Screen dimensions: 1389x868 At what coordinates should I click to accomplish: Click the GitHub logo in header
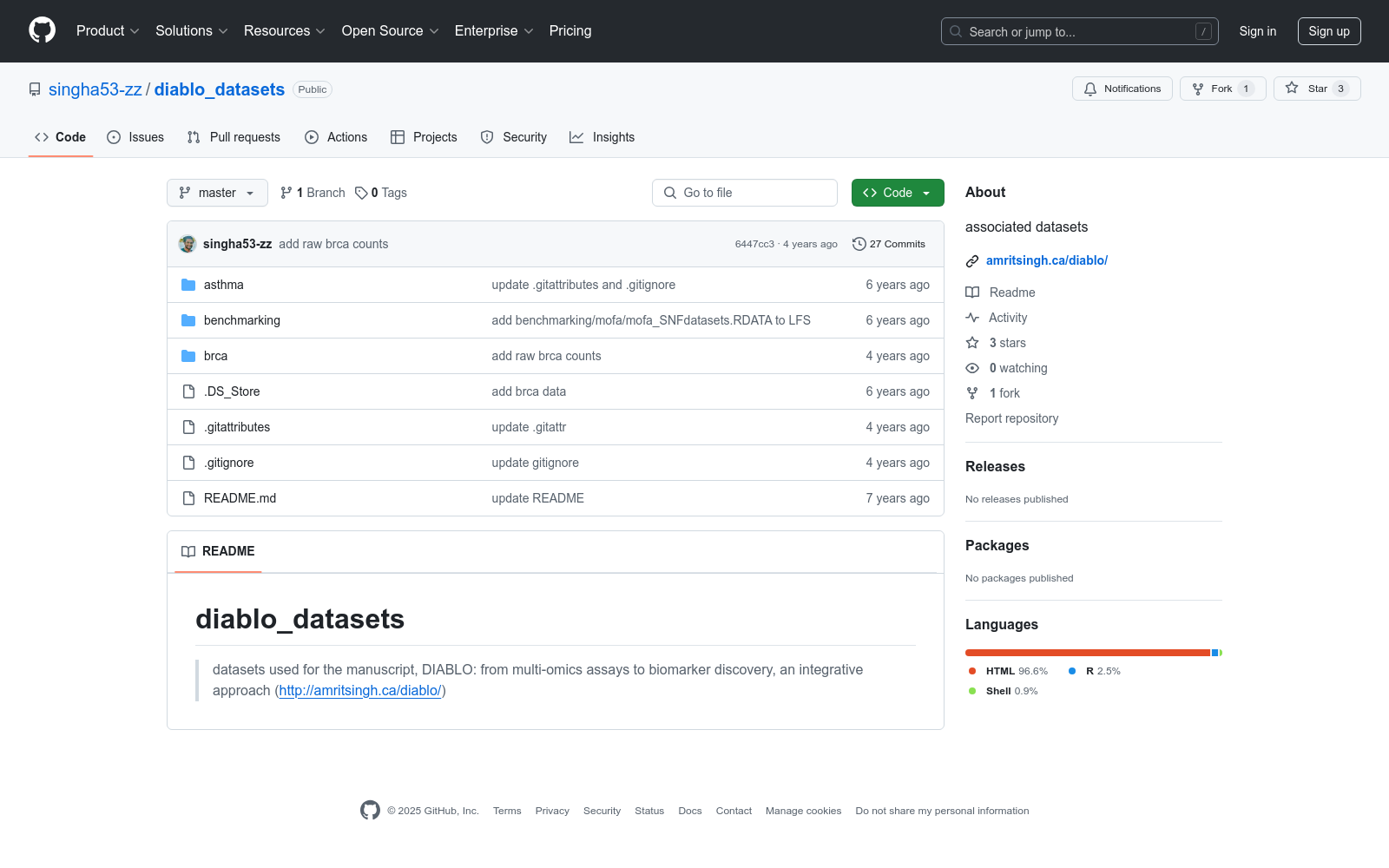pos(42,30)
